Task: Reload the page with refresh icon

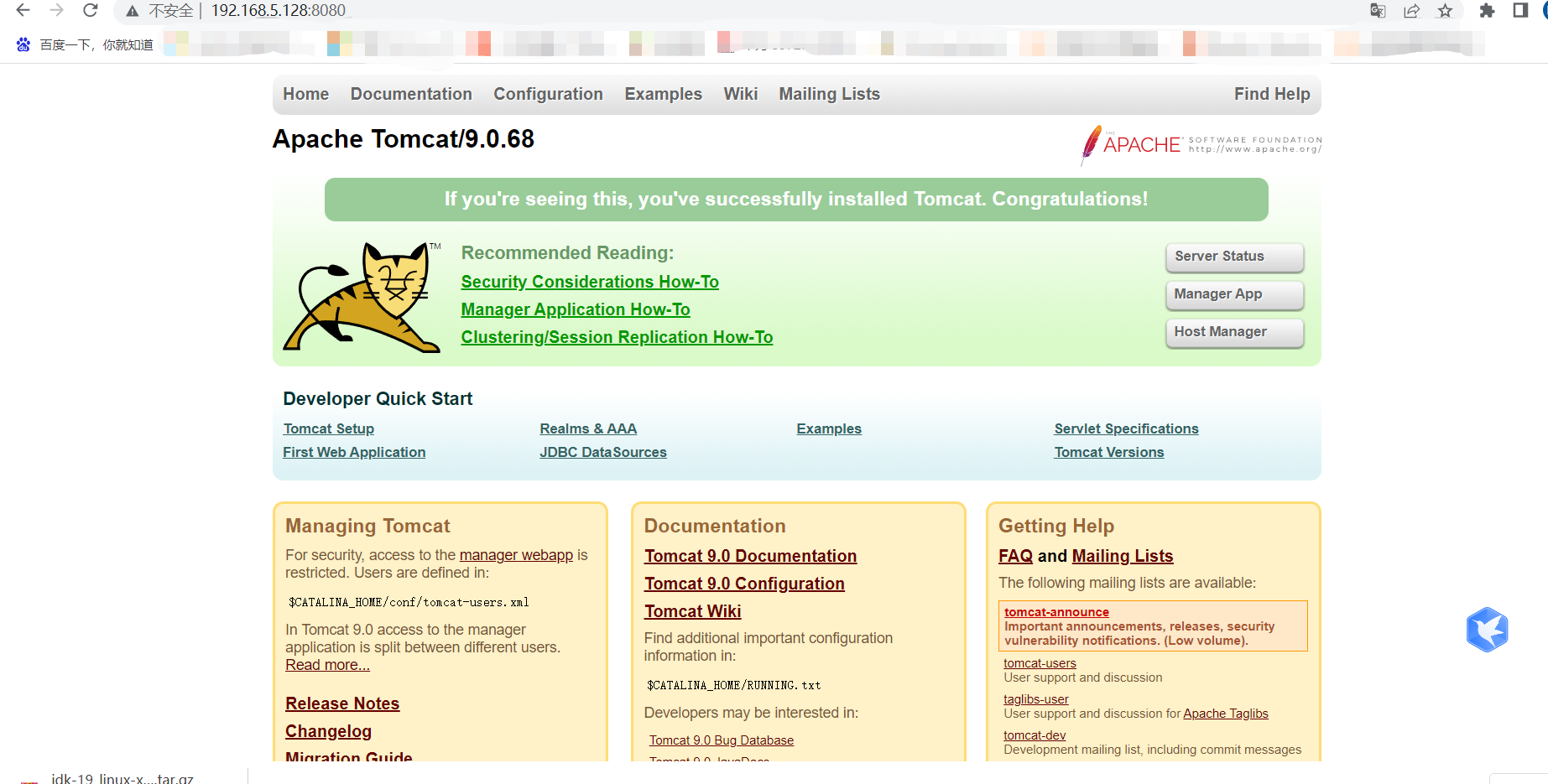Action: click(90, 11)
